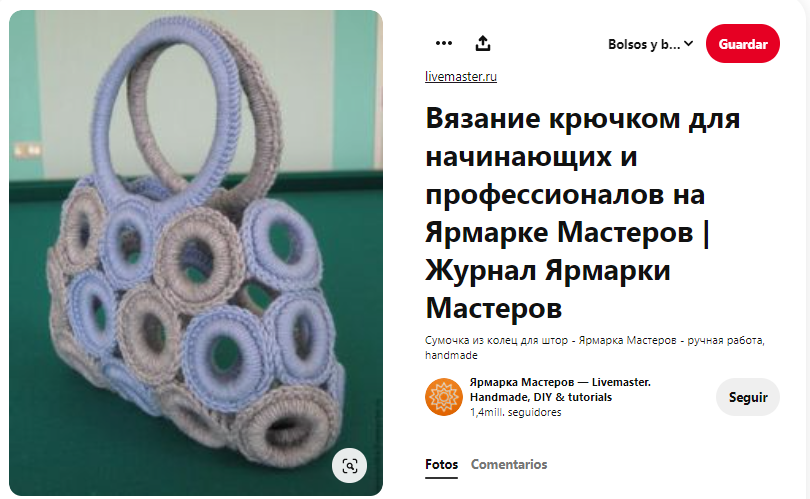Open the three-dot more options menu

pos(444,43)
